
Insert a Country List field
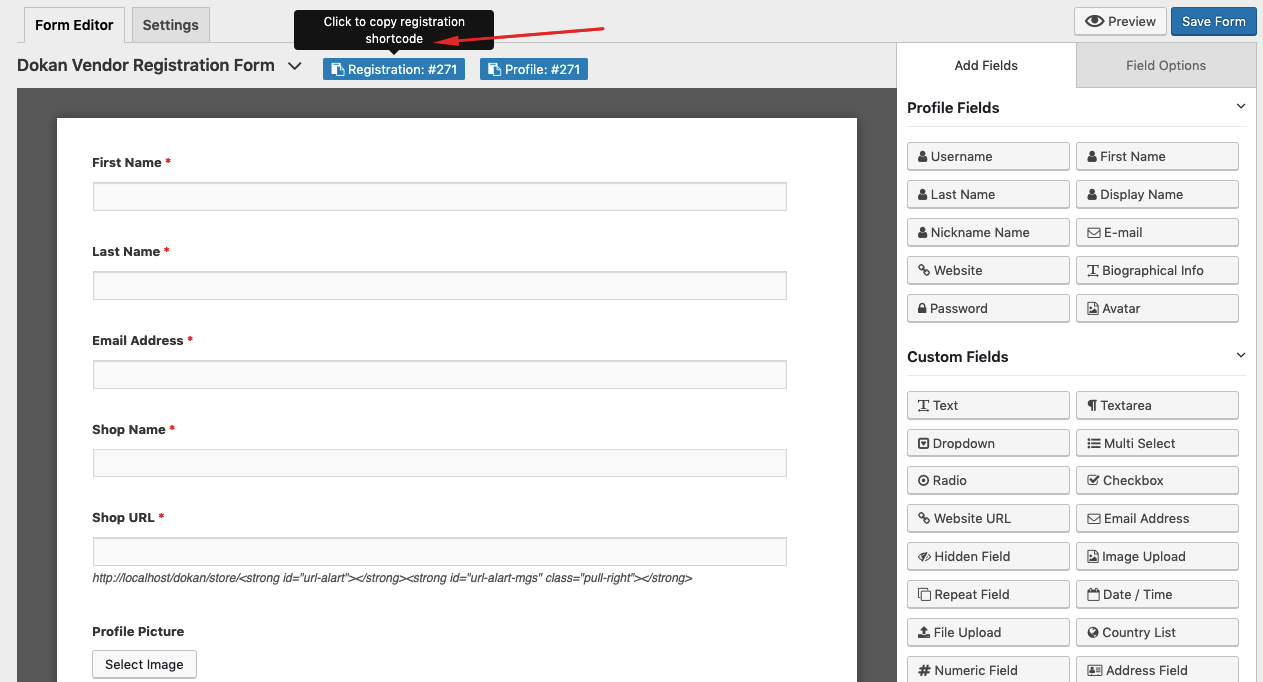(1157, 632)
